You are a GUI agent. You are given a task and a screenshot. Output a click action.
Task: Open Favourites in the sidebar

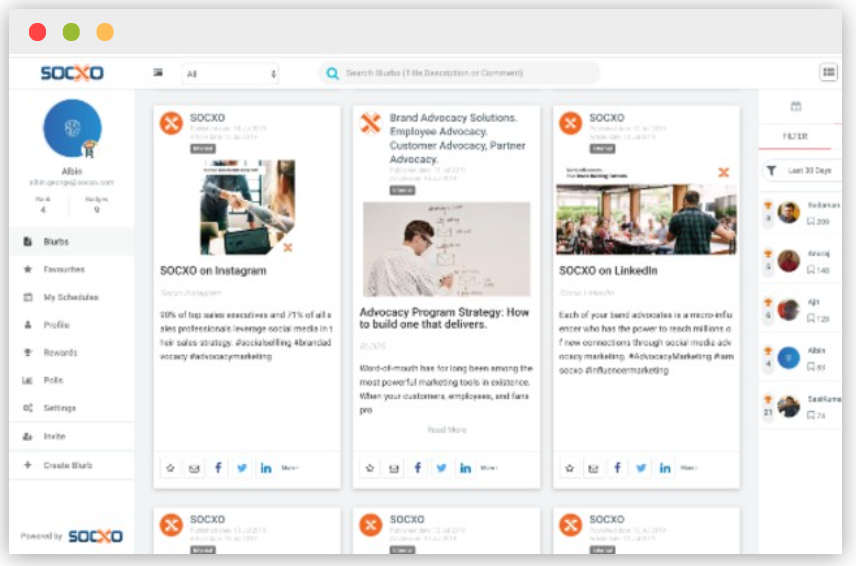pos(71,269)
